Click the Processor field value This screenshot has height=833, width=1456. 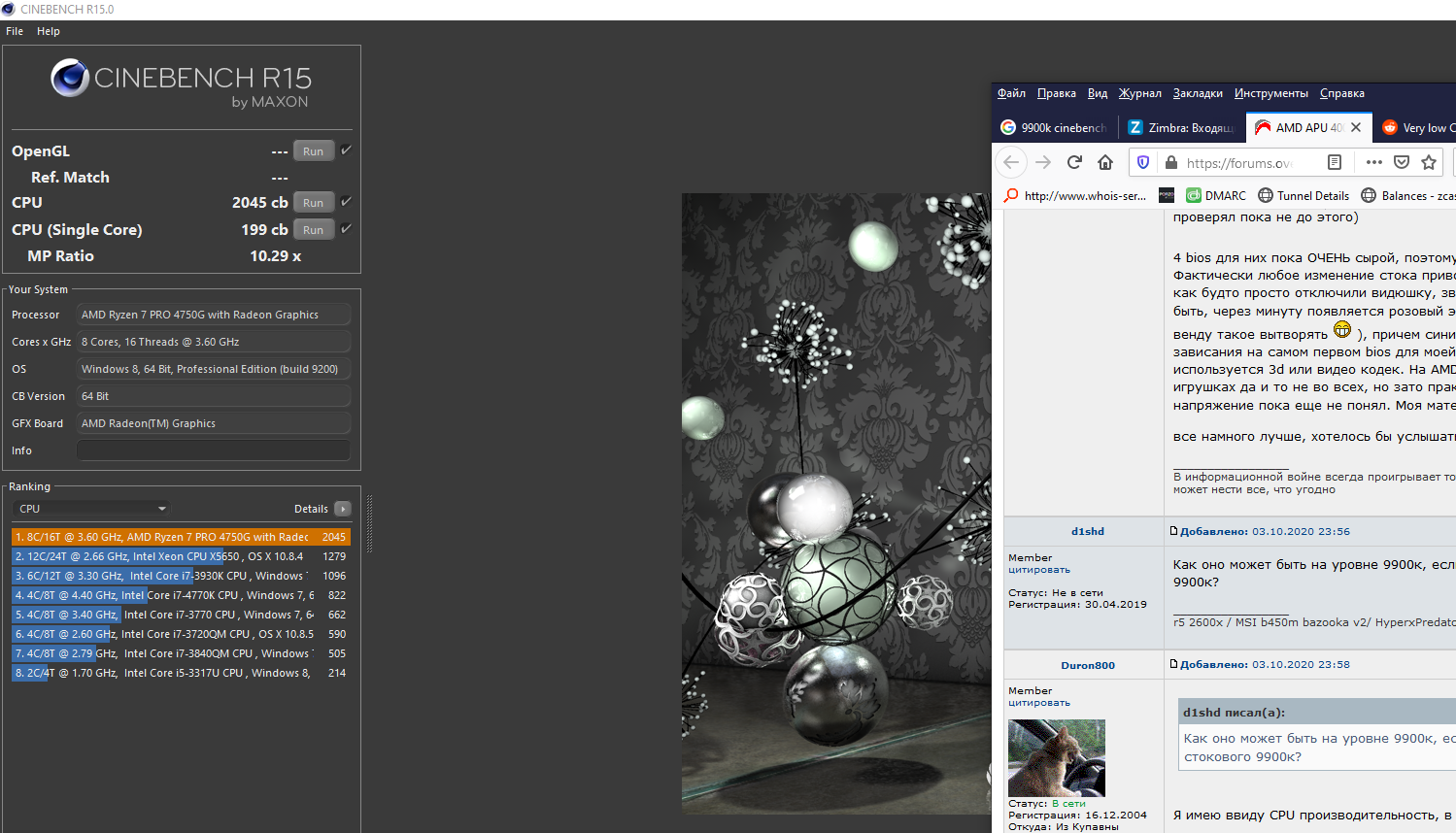213,315
